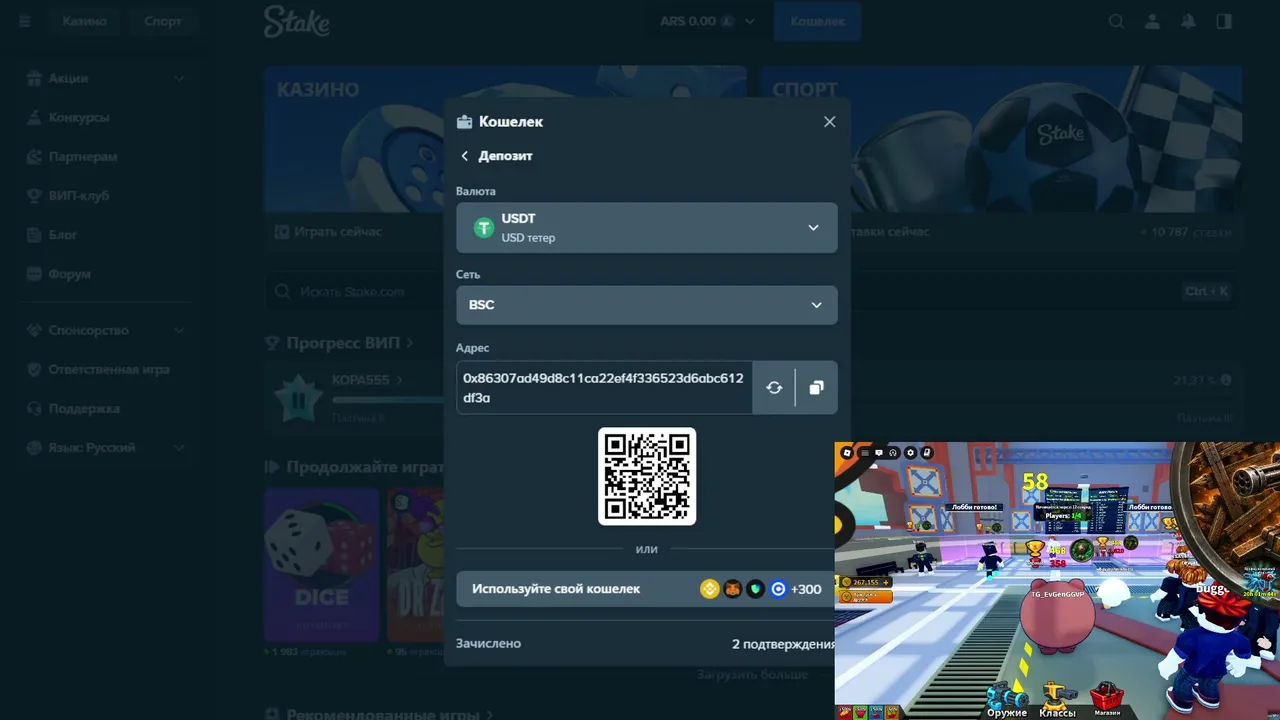The width and height of the screenshot is (1280, 720).
Task: Click the deposit QR code
Action: pos(647,477)
